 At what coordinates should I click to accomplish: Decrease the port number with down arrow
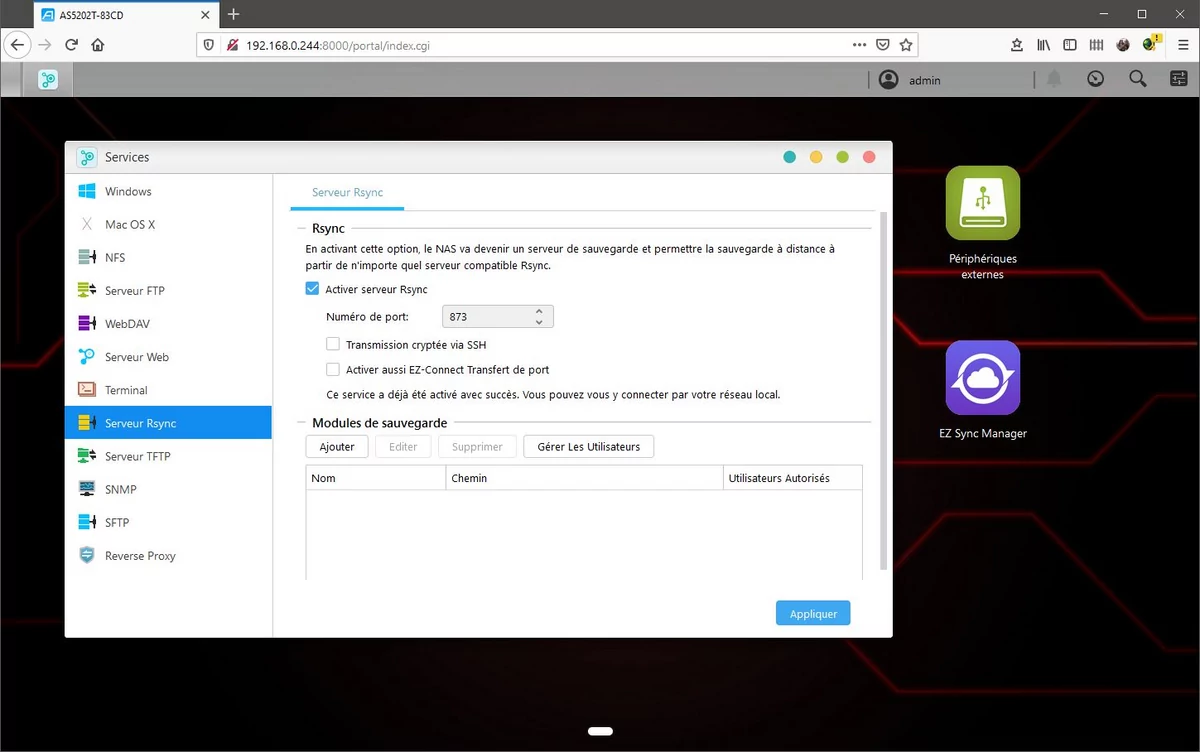click(x=539, y=322)
